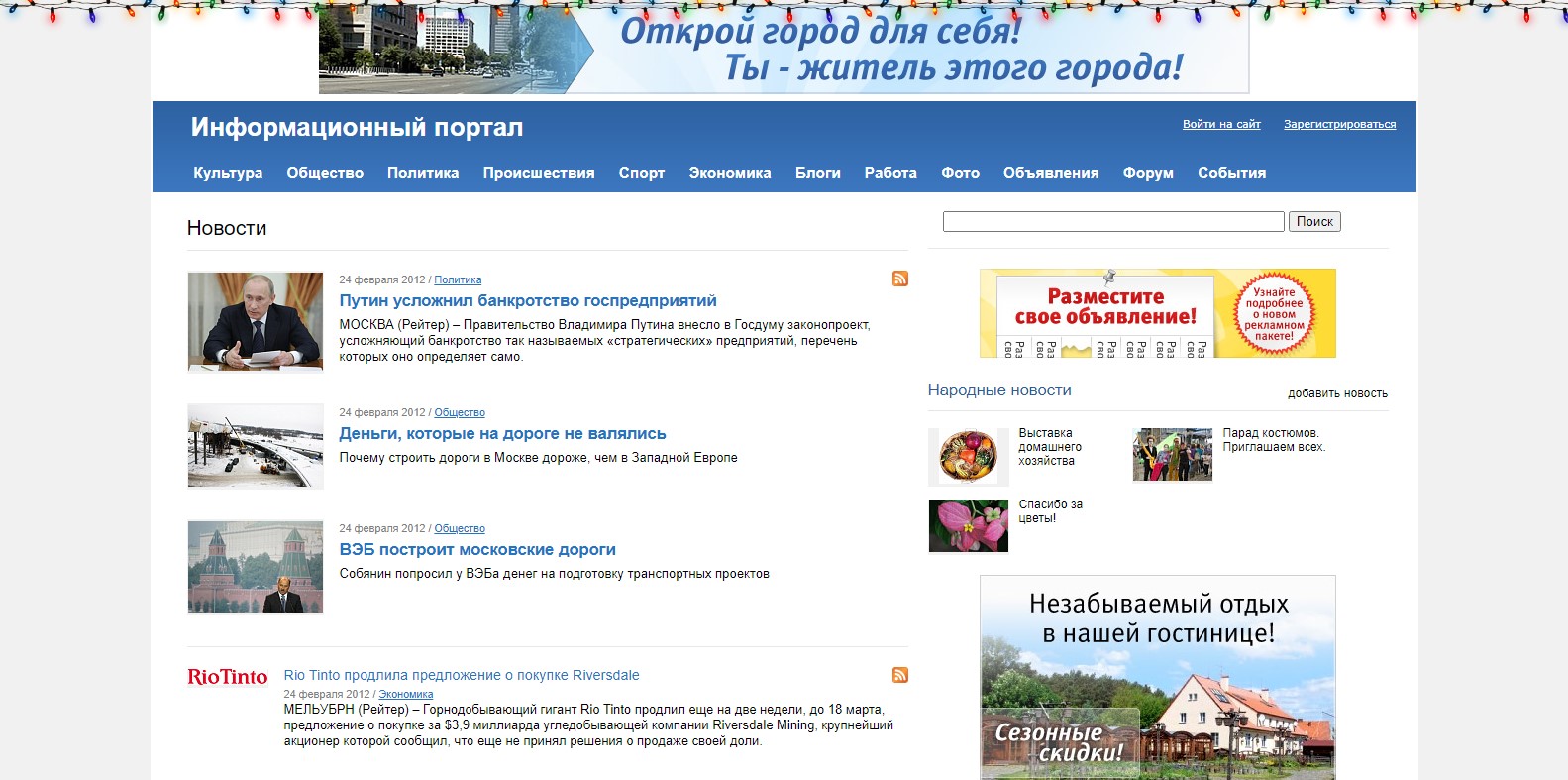This screenshot has width=1568, height=780.
Task: Click the RSS icon next to Rio Tinto article
Action: pos(899,675)
